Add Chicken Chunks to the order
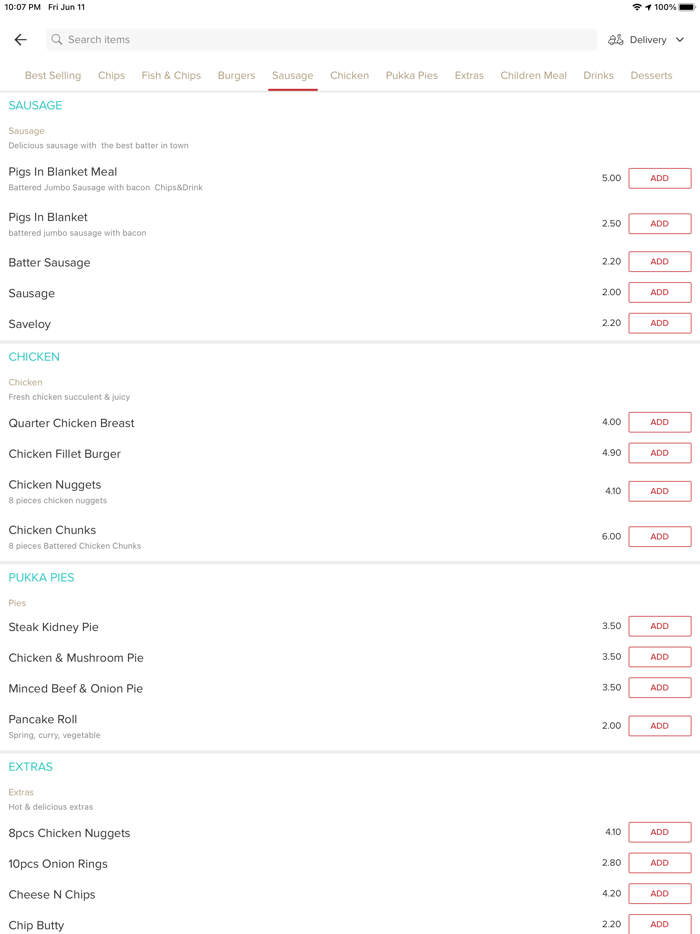This screenshot has width=700, height=934. (659, 537)
